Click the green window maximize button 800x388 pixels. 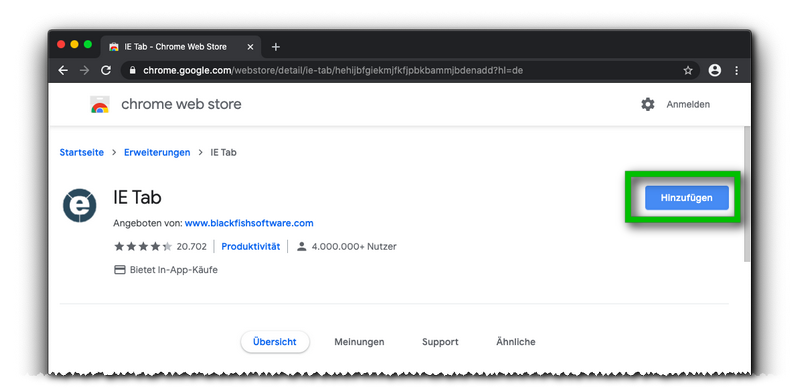(88, 44)
